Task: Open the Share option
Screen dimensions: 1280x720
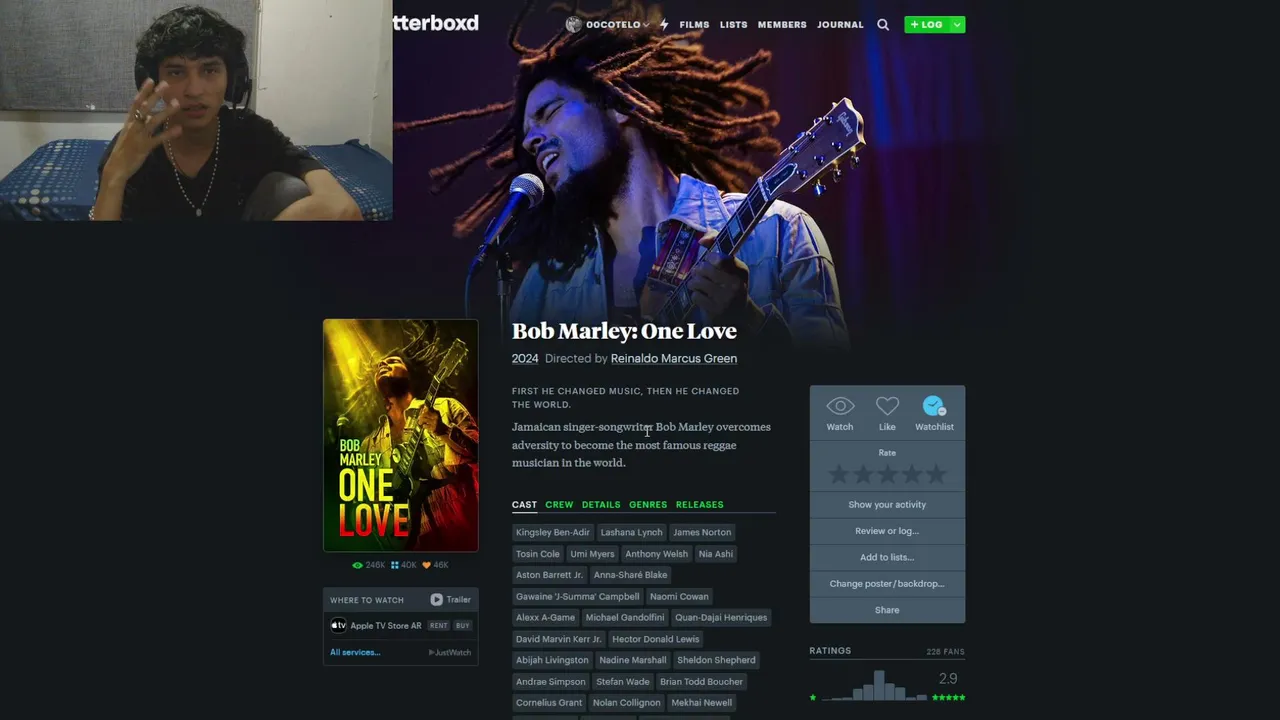Action: pos(887,610)
